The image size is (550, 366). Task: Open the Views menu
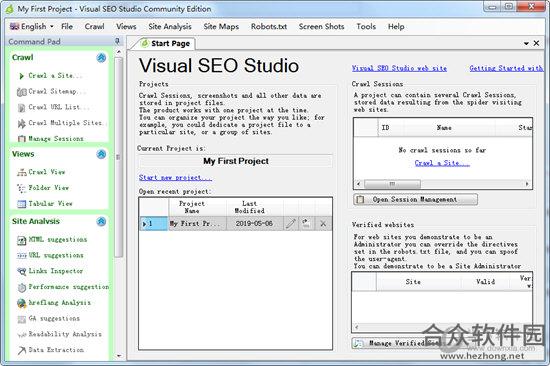(x=126, y=27)
